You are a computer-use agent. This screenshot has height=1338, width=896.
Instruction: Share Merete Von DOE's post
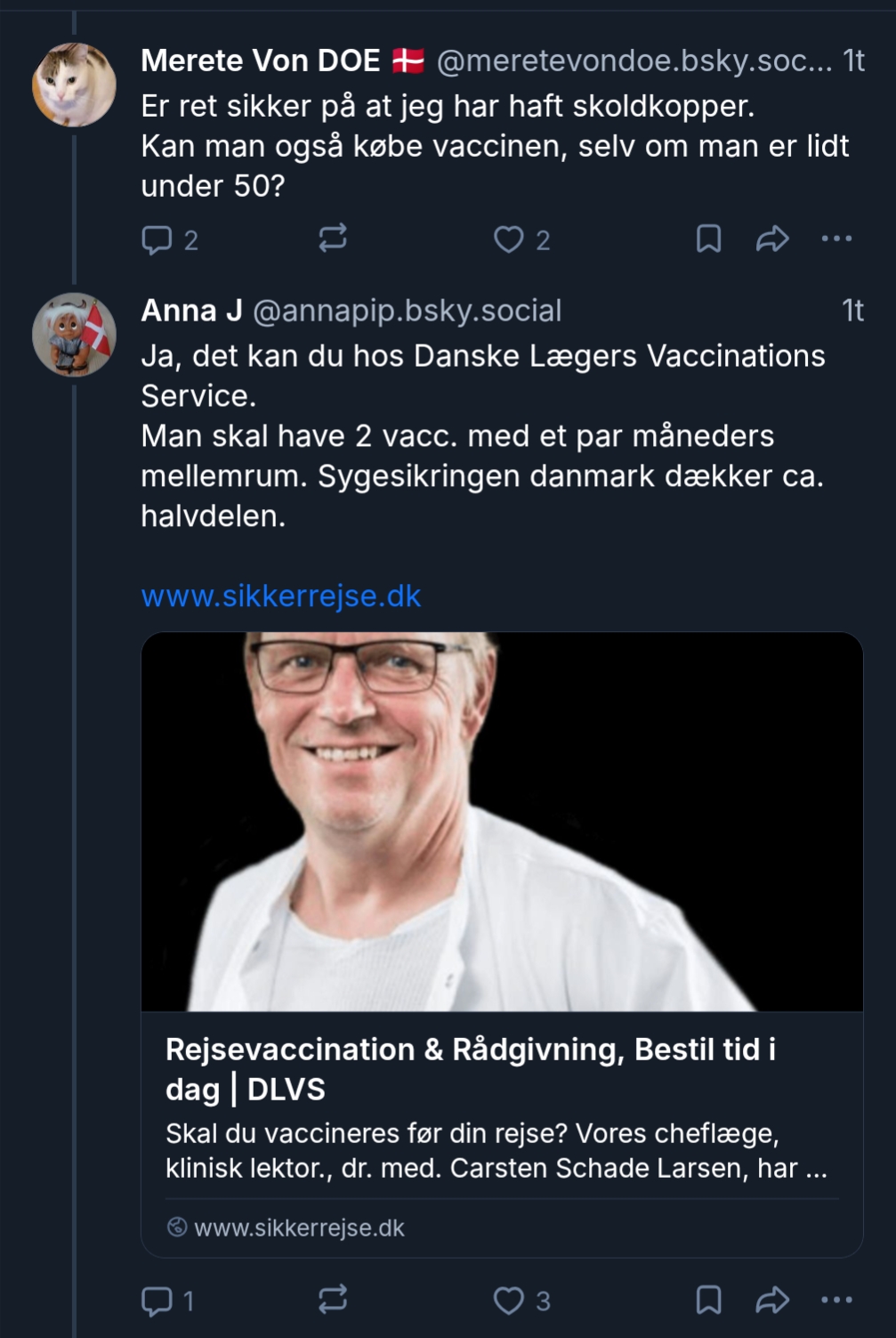click(x=772, y=239)
